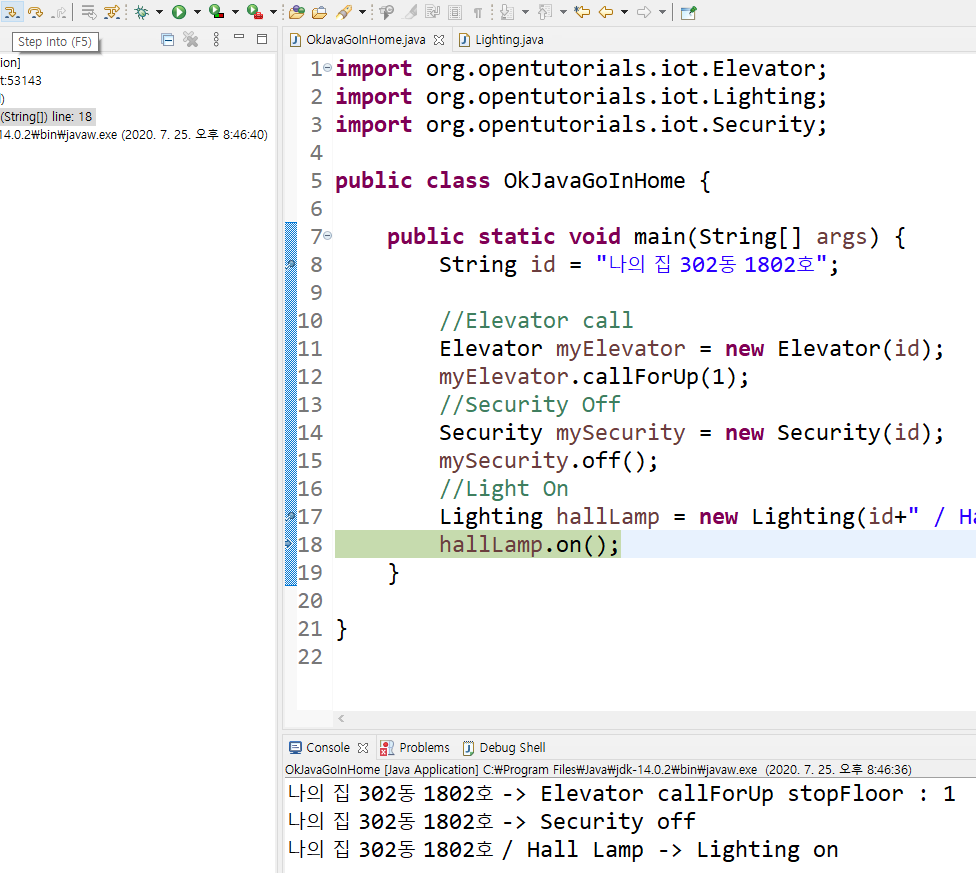
Task: Close the Console view tab
Action: coord(363,747)
